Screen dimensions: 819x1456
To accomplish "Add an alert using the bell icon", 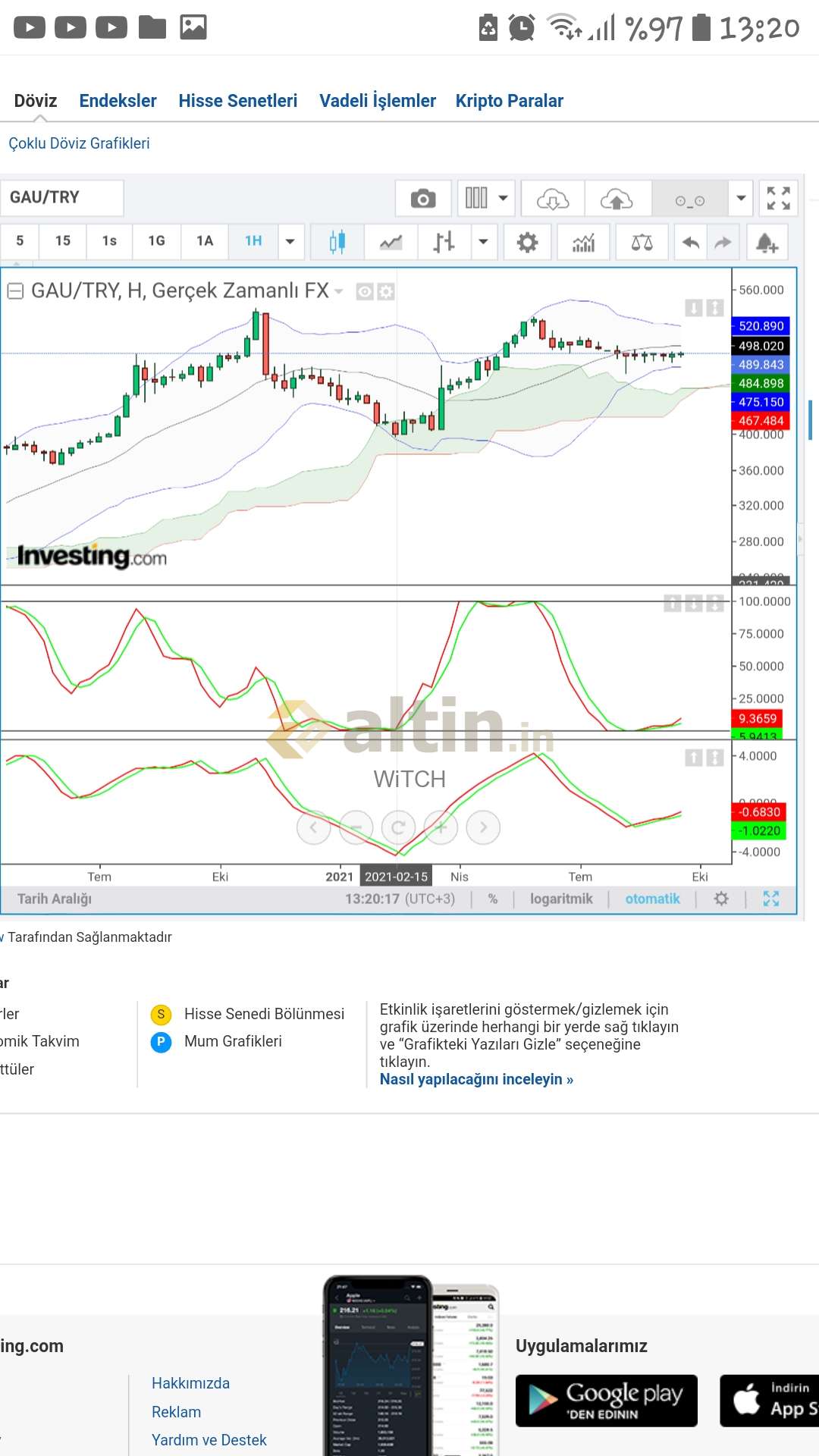I will (x=767, y=242).
